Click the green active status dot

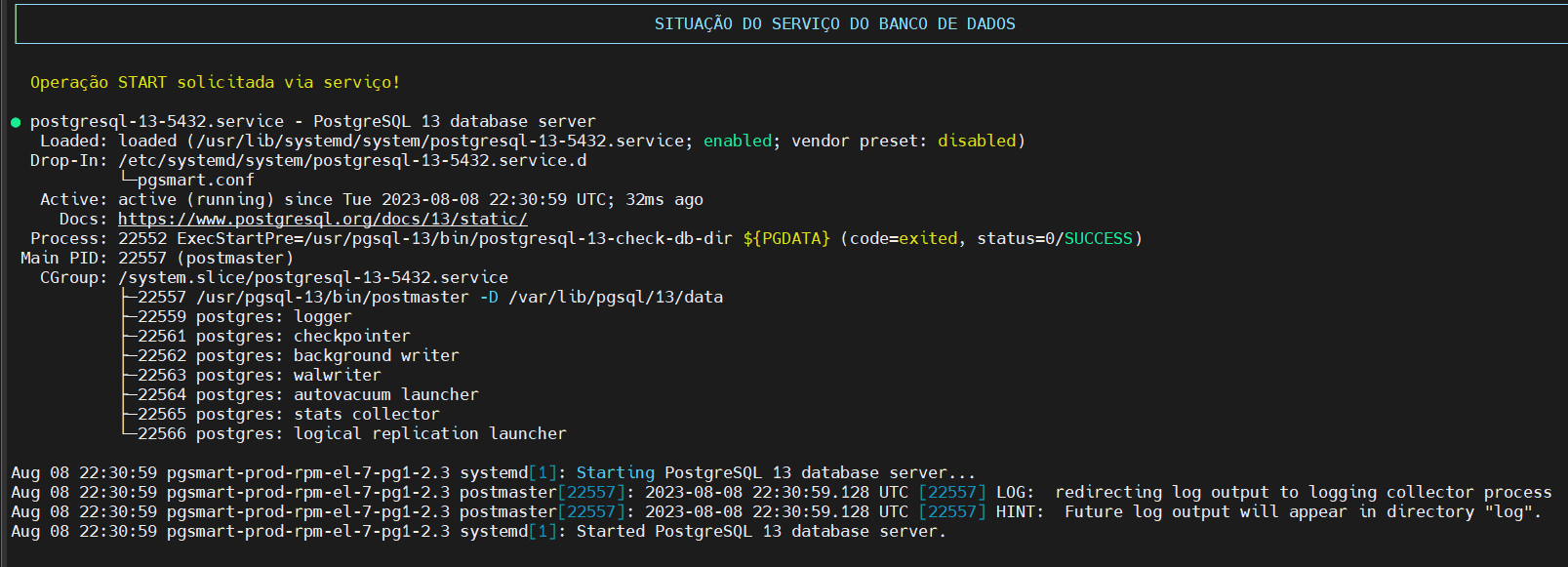tap(16, 122)
